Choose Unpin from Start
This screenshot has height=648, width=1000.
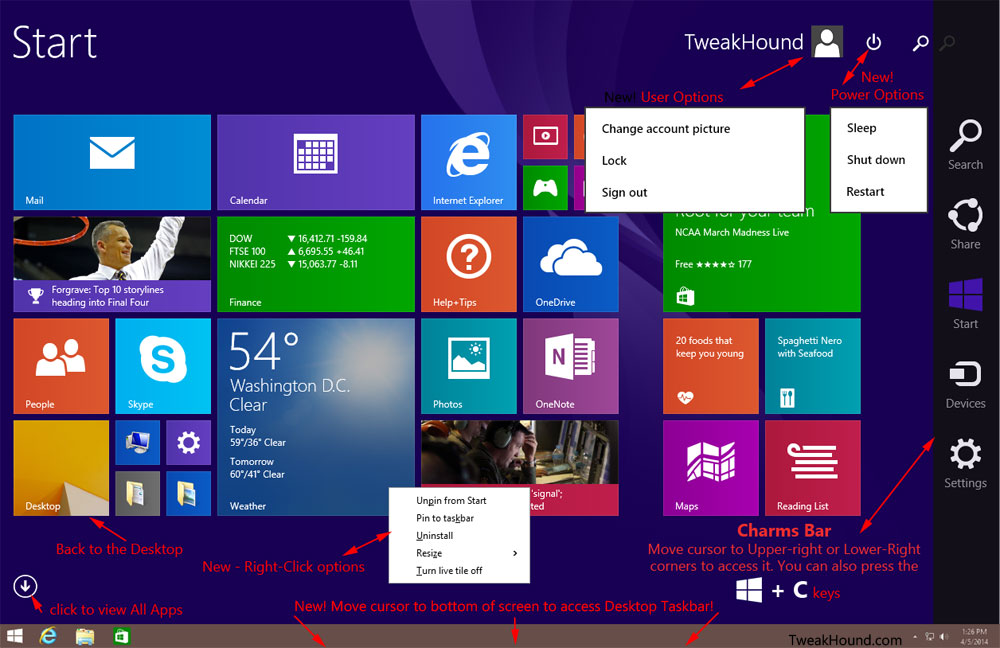(x=459, y=501)
